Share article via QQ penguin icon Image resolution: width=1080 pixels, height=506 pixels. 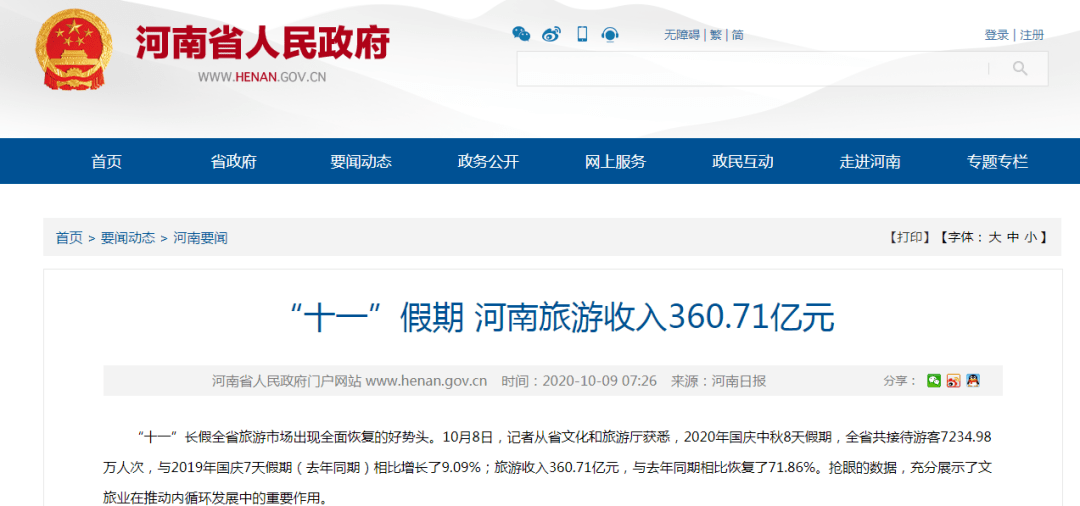[x=973, y=380]
